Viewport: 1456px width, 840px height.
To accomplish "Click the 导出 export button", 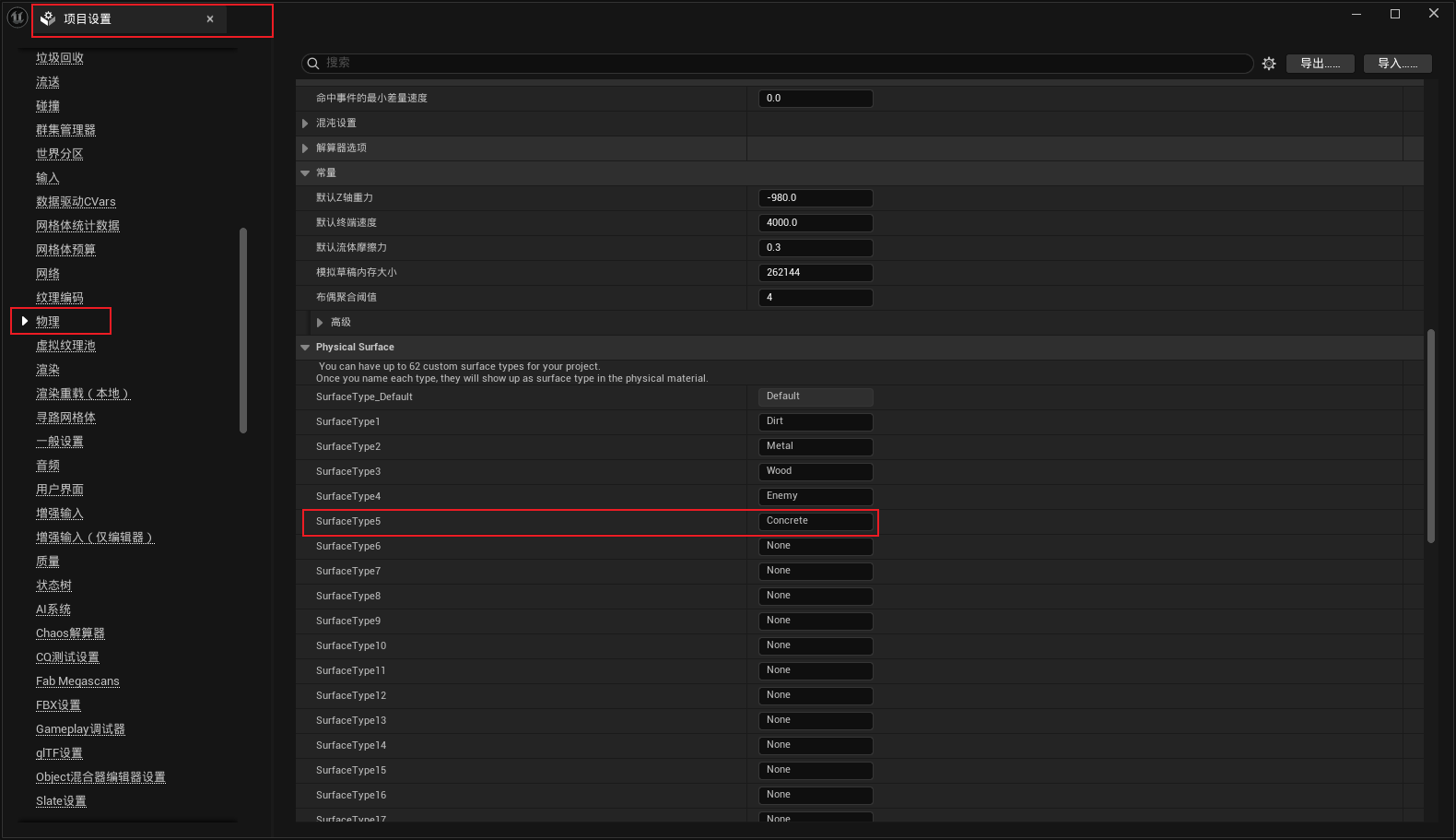I will click(x=1320, y=64).
